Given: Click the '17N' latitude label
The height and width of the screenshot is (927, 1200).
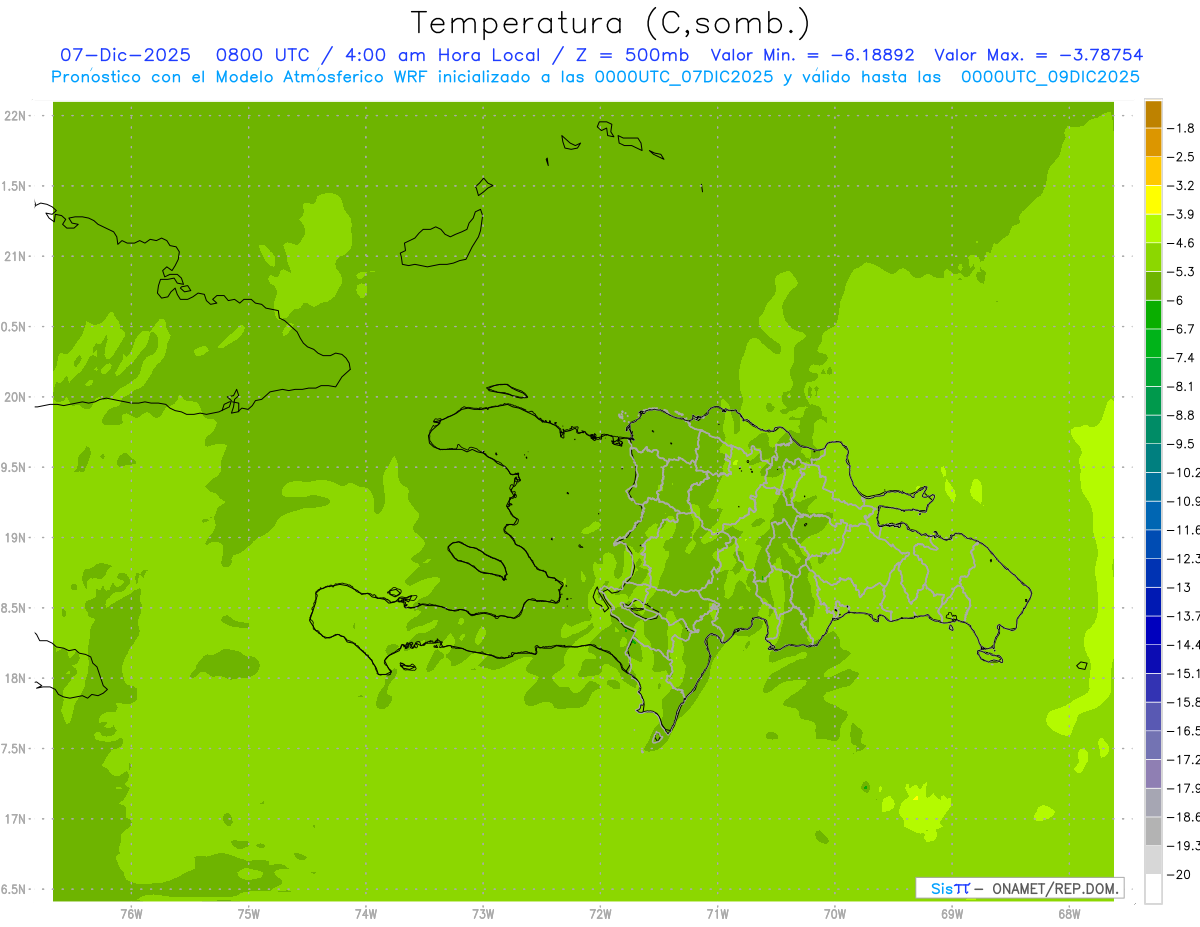Looking at the screenshot, I should [15, 819].
